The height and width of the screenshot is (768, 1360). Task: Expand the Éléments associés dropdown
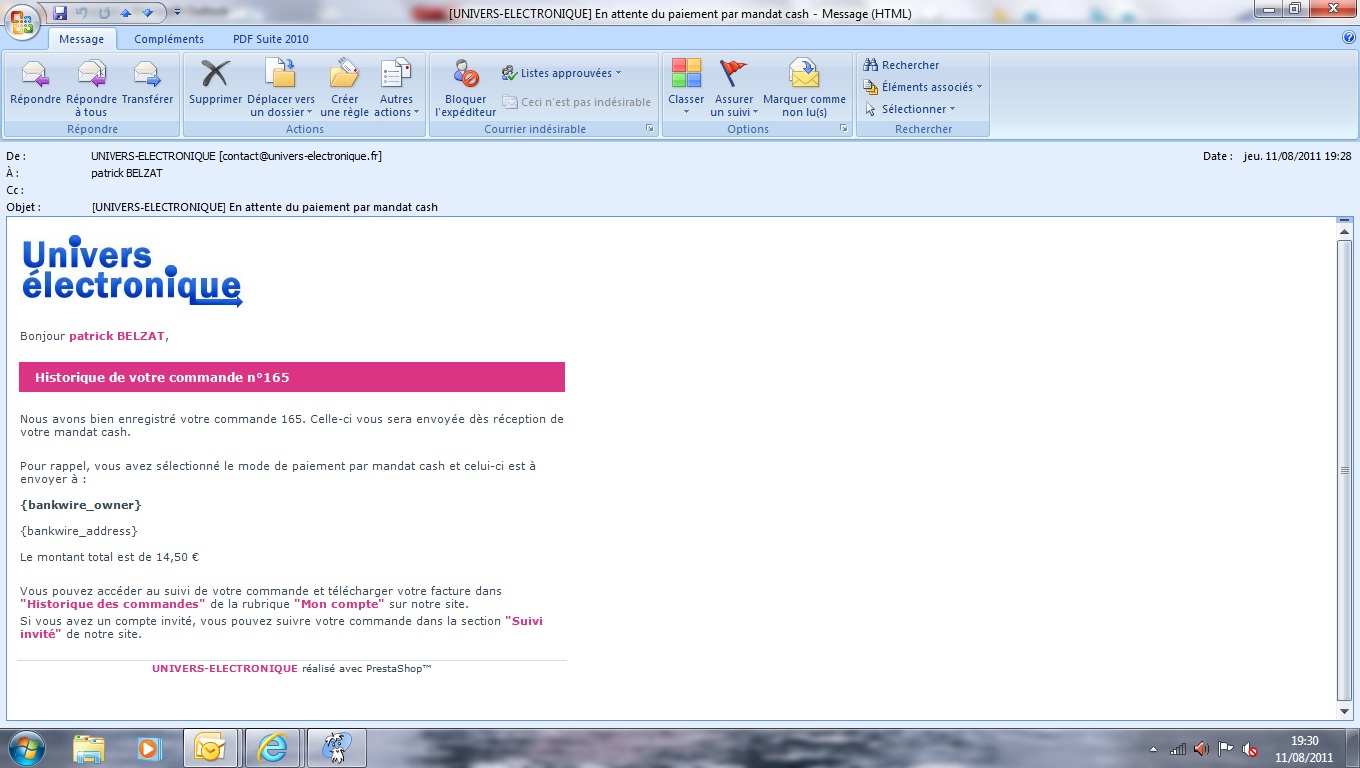click(923, 87)
